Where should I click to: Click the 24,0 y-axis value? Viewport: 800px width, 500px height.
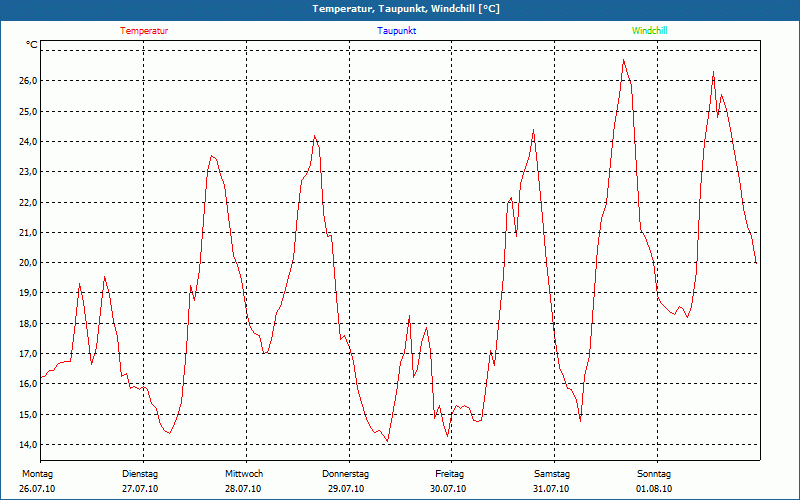tap(29, 141)
